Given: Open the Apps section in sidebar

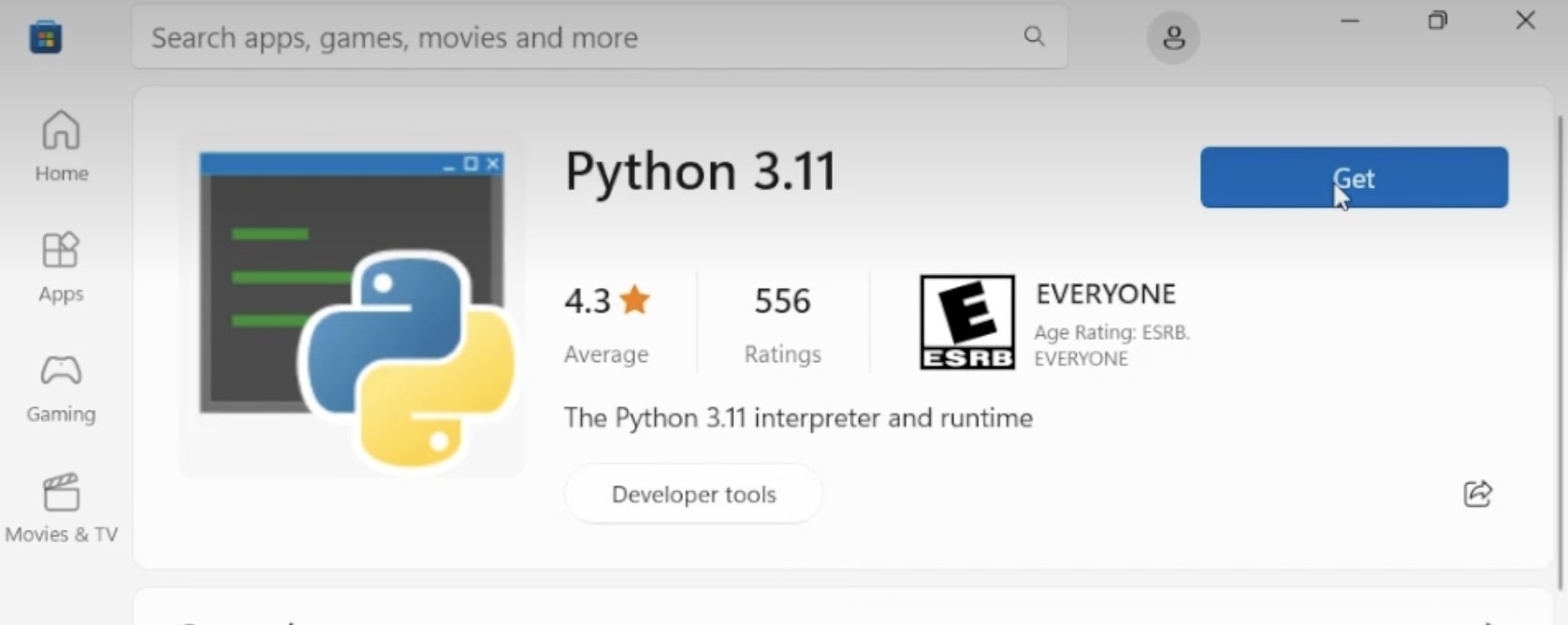Looking at the screenshot, I should tap(61, 268).
